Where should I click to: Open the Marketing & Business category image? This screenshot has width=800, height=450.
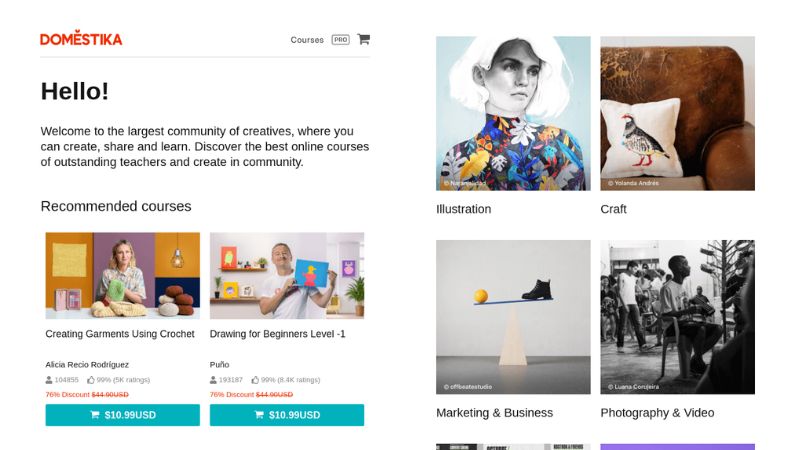pyautogui.click(x=513, y=317)
